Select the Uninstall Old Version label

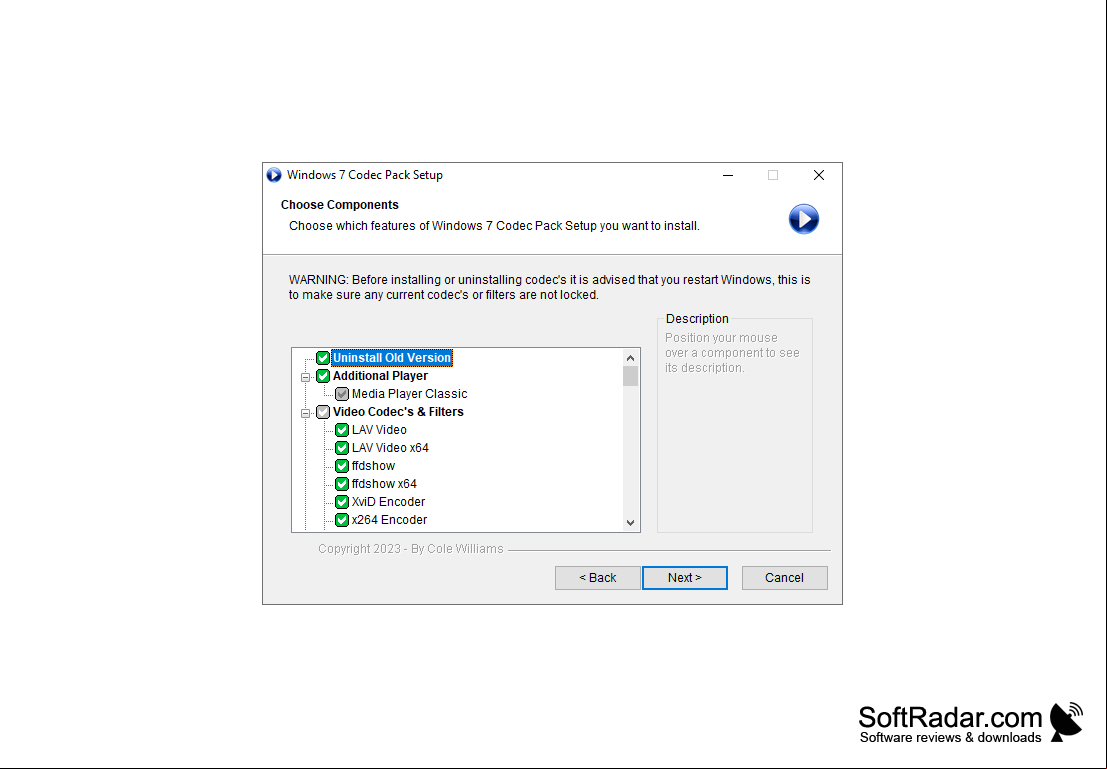[392, 358]
